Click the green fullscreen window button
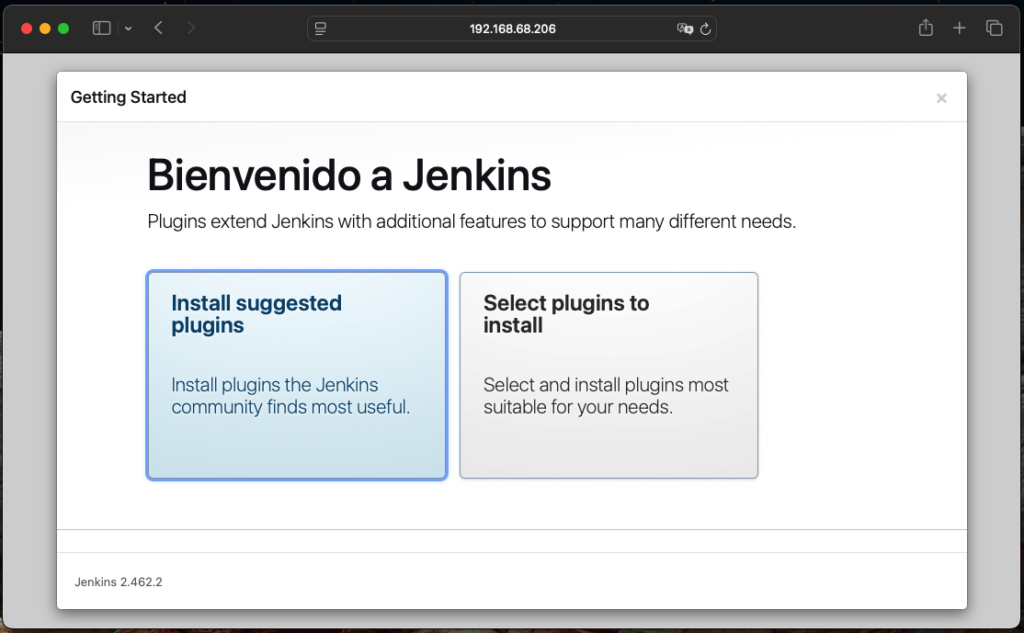This screenshot has height=633, width=1024. 63,29
